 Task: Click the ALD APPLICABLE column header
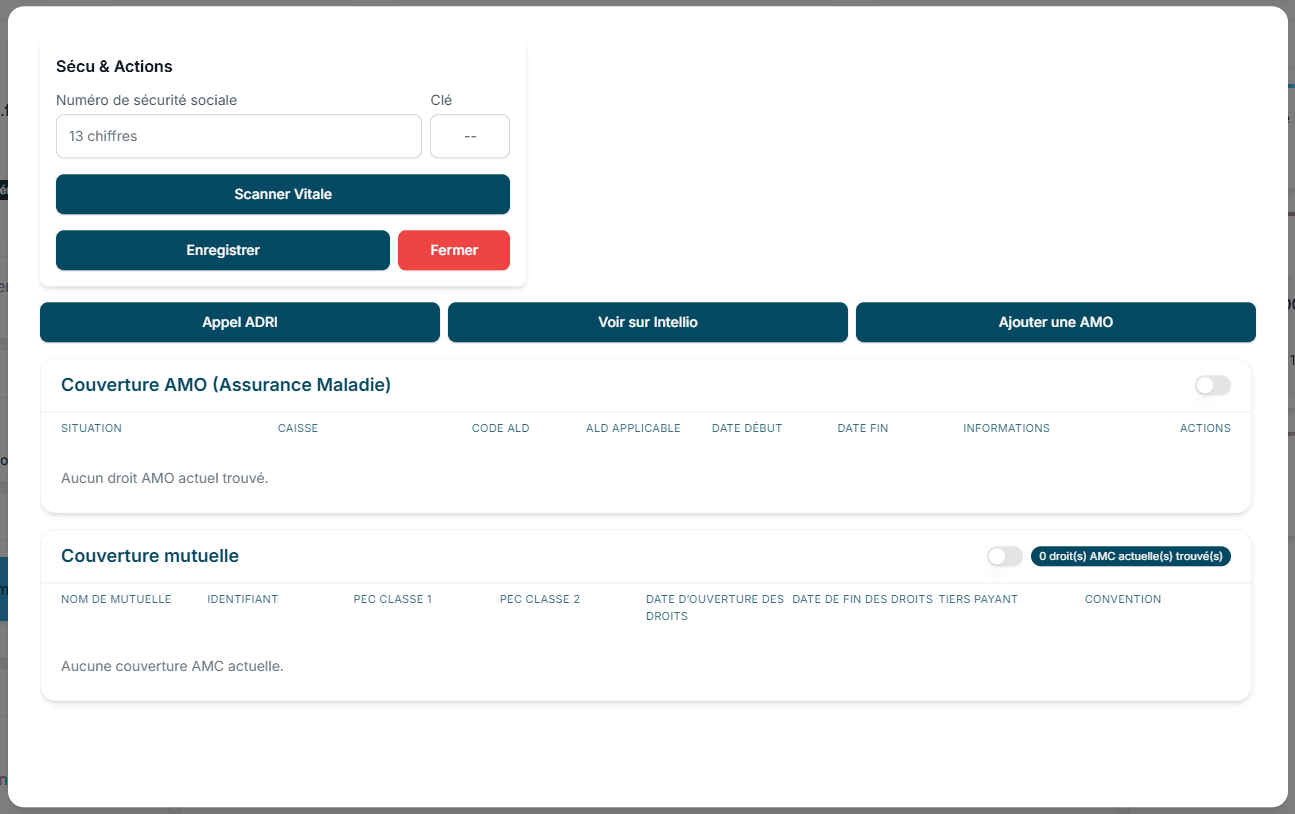(x=633, y=428)
